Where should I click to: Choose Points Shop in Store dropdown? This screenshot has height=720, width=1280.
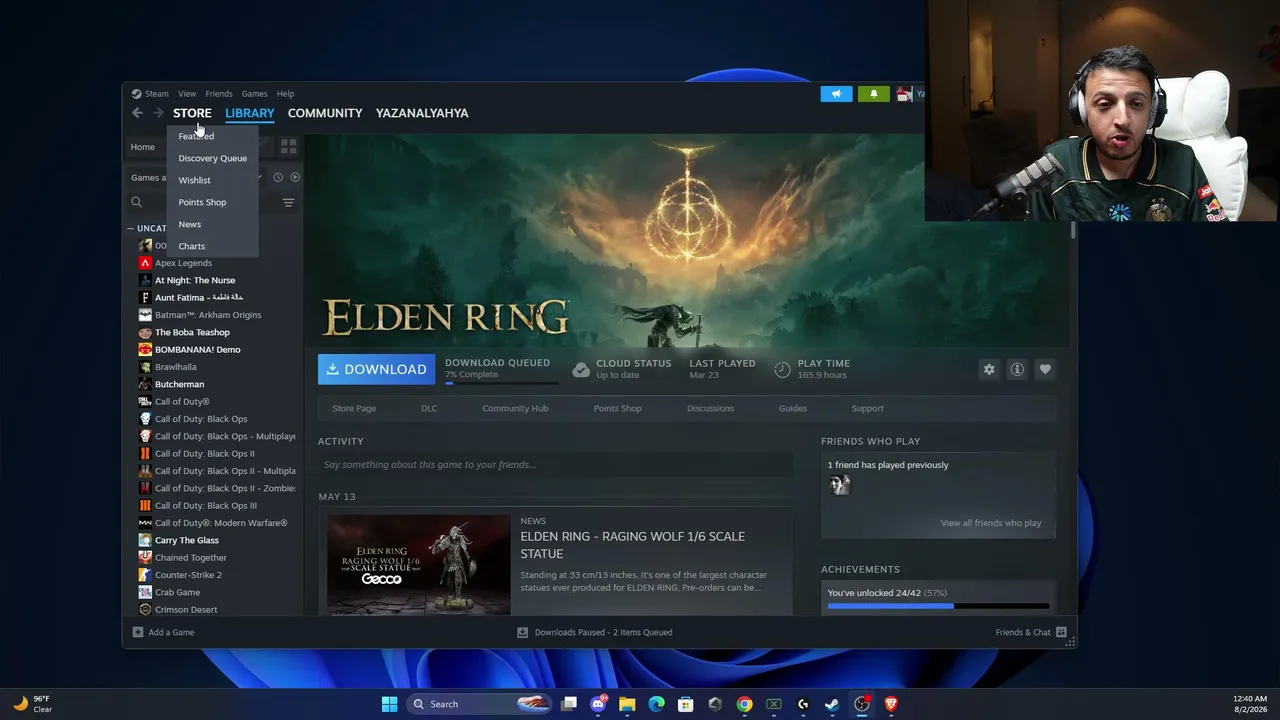click(x=202, y=202)
